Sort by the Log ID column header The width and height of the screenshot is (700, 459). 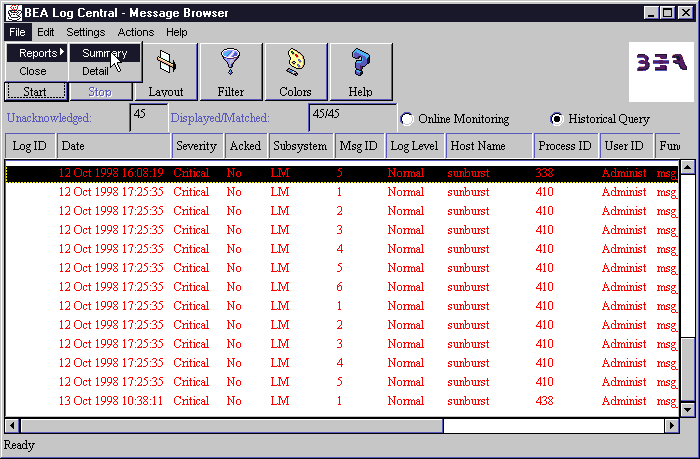30,146
